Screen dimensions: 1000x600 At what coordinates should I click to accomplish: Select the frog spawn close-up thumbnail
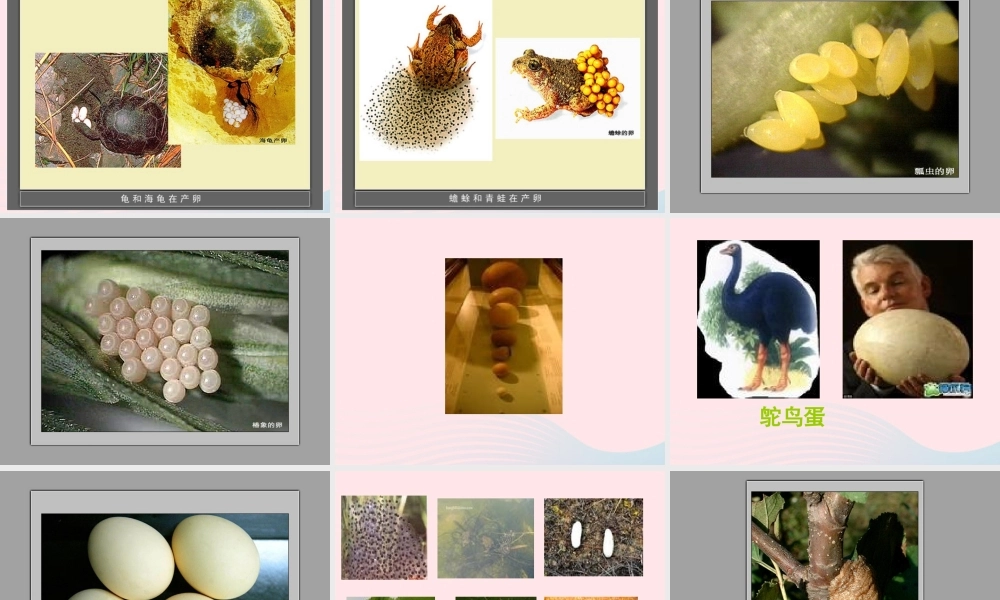point(383,537)
